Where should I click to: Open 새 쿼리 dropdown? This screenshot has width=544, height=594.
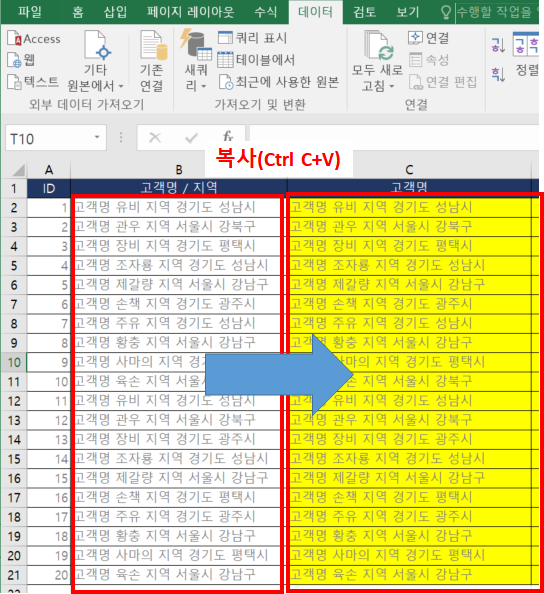195,61
